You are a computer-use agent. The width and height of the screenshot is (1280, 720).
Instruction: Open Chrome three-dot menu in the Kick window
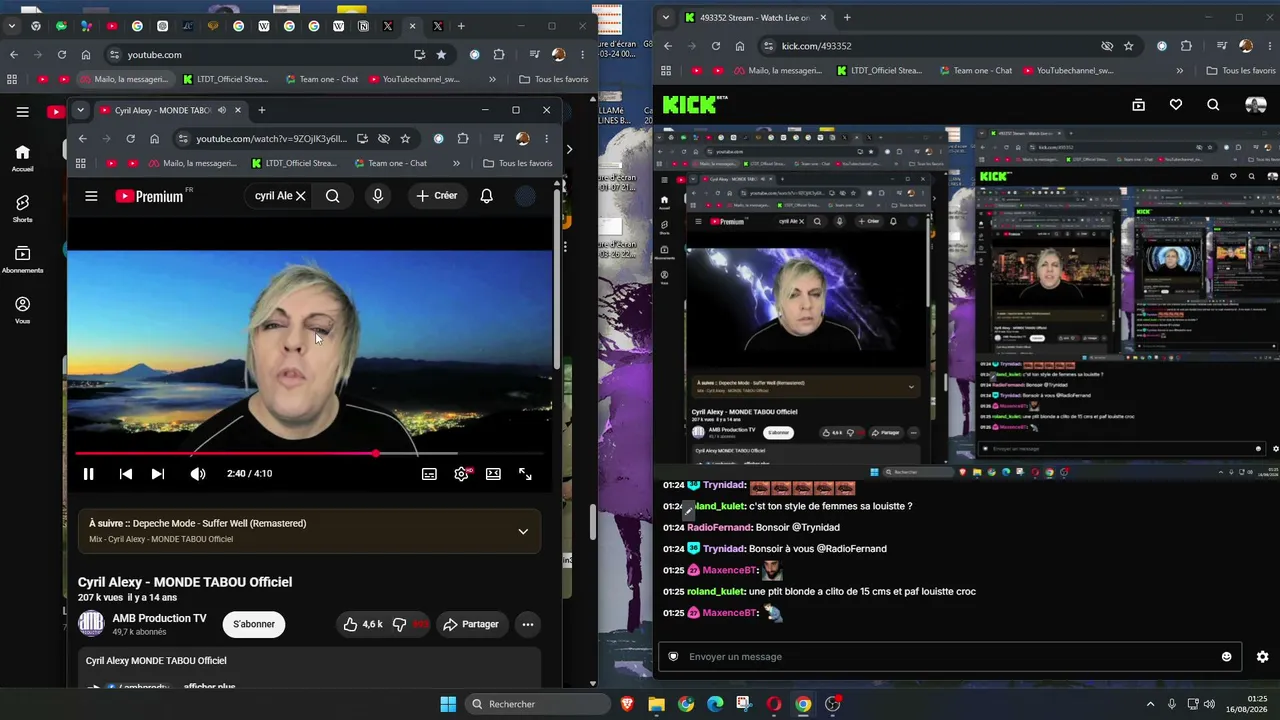click(x=1269, y=46)
